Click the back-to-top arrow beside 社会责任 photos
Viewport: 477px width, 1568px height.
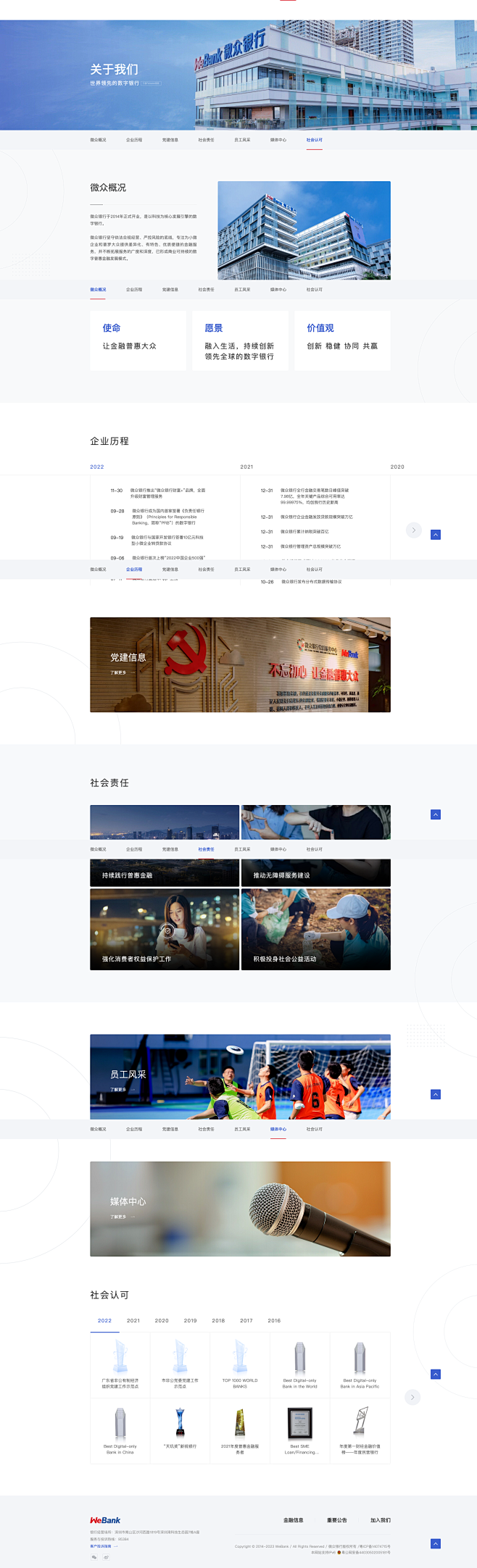[436, 814]
